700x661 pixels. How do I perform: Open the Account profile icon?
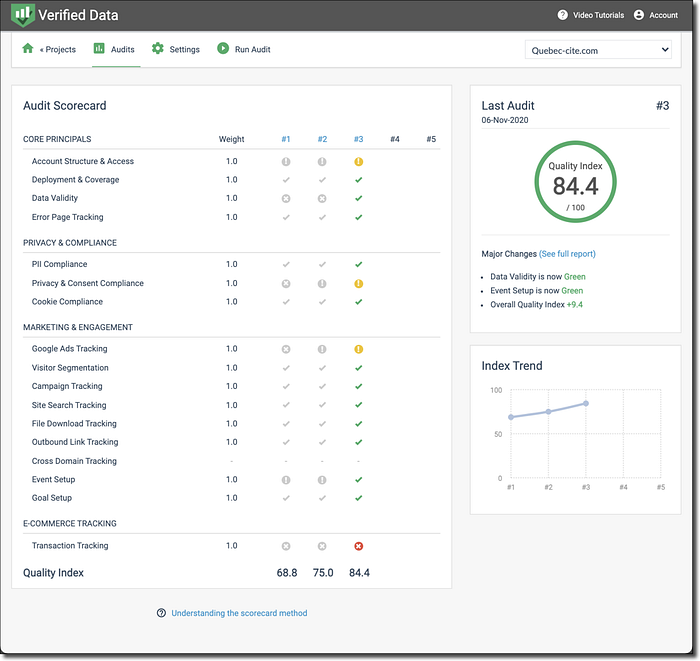(x=639, y=15)
